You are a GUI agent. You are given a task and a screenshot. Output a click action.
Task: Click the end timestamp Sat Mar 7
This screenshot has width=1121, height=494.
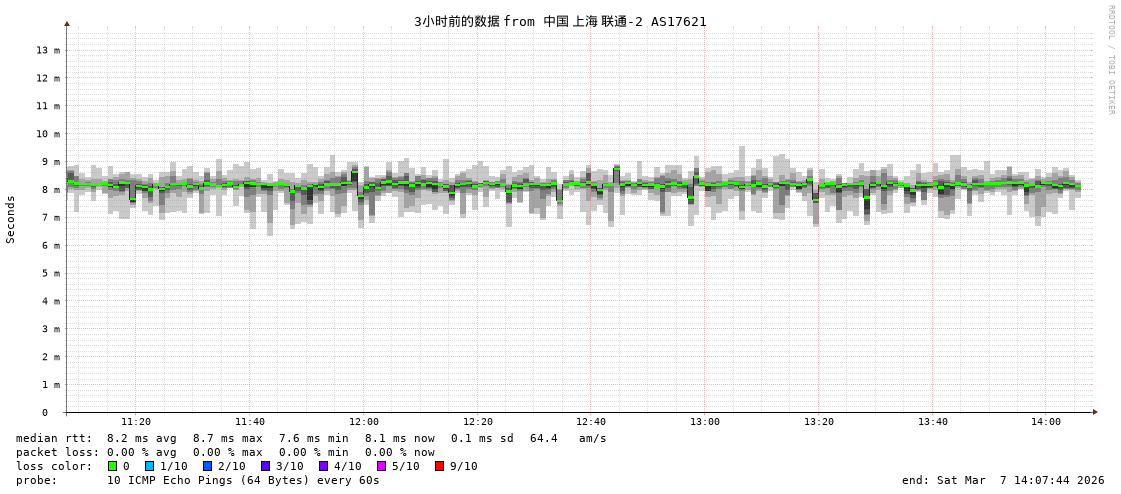pyautogui.click(x=1003, y=480)
